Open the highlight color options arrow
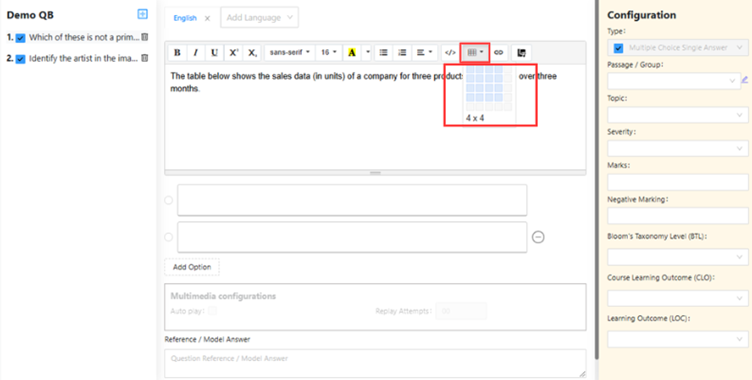 tap(367, 53)
